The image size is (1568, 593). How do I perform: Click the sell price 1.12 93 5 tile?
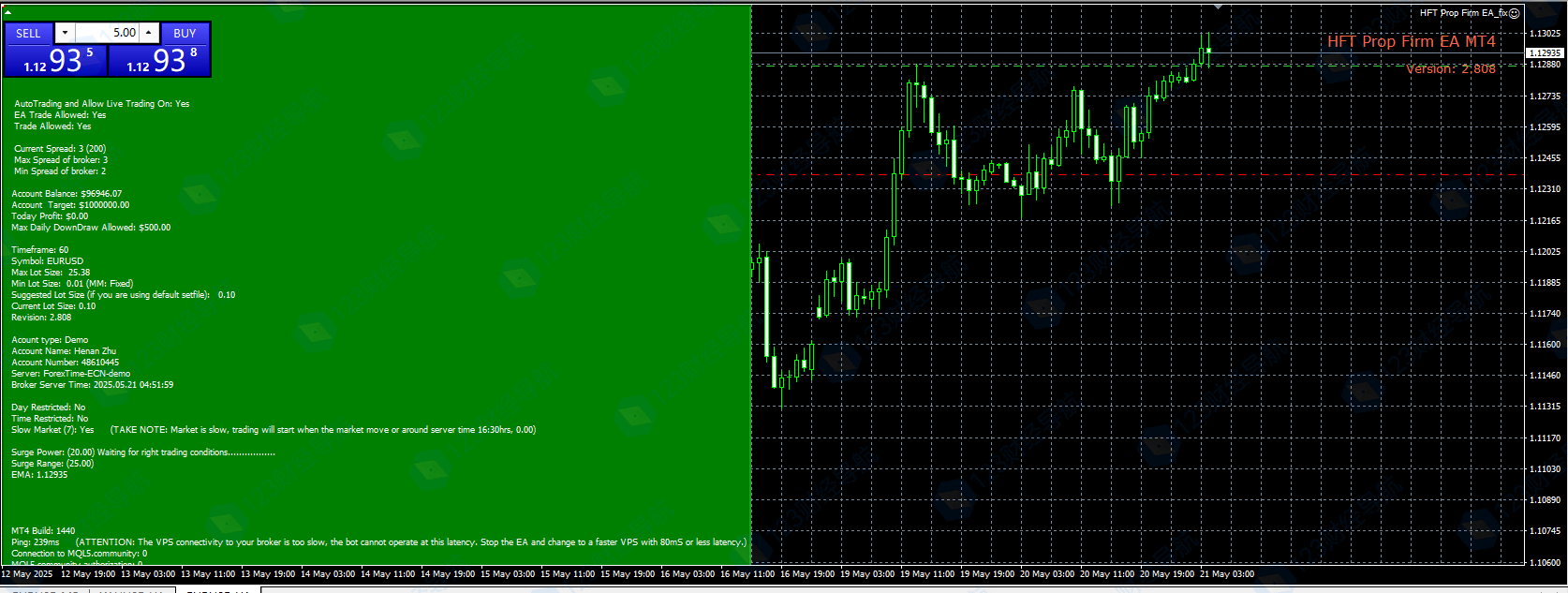(55, 60)
